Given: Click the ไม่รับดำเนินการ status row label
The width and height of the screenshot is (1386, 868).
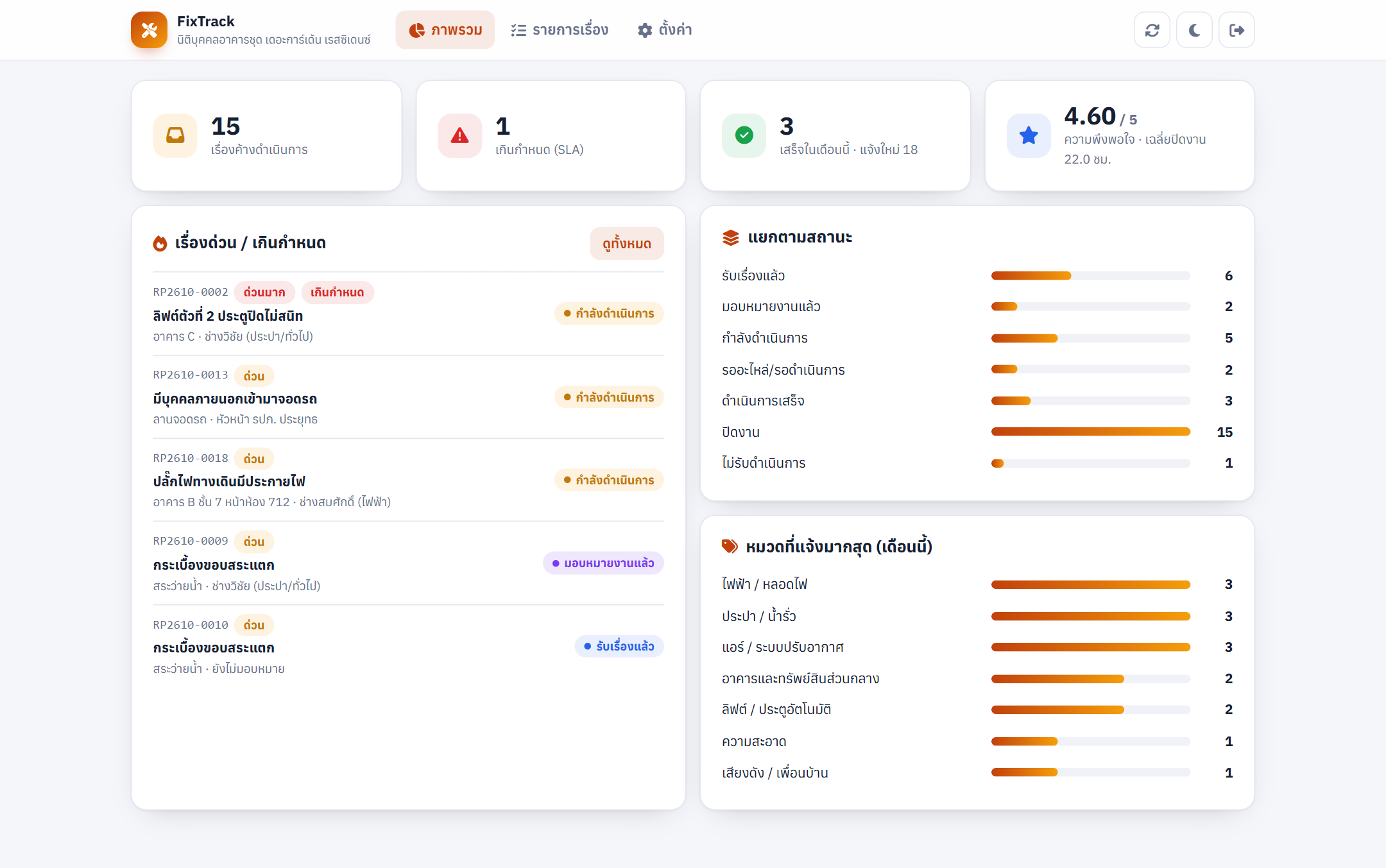Looking at the screenshot, I should click(x=764, y=463).
